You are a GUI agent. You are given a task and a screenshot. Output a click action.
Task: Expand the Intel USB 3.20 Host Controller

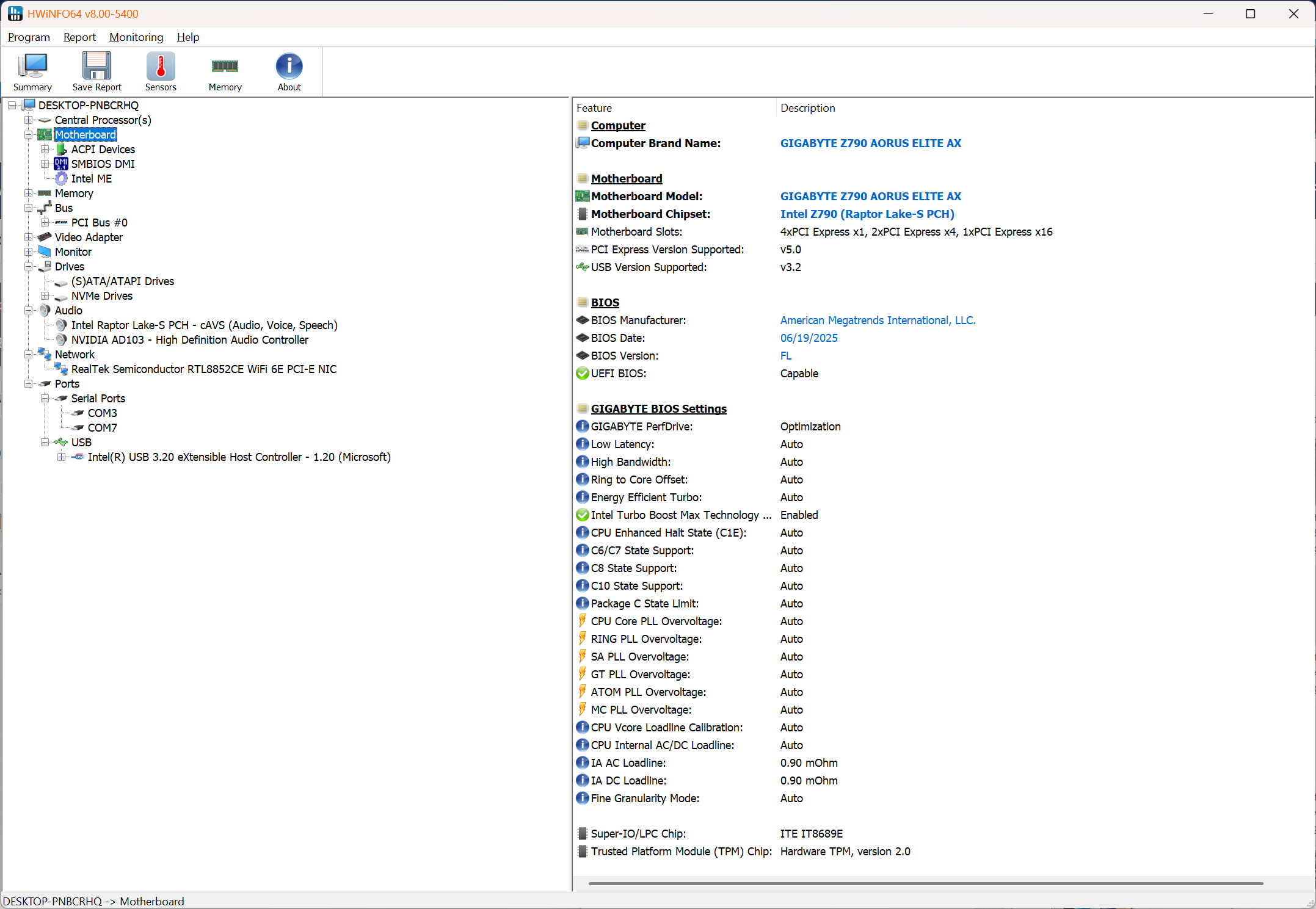click(x=61, y=457)
